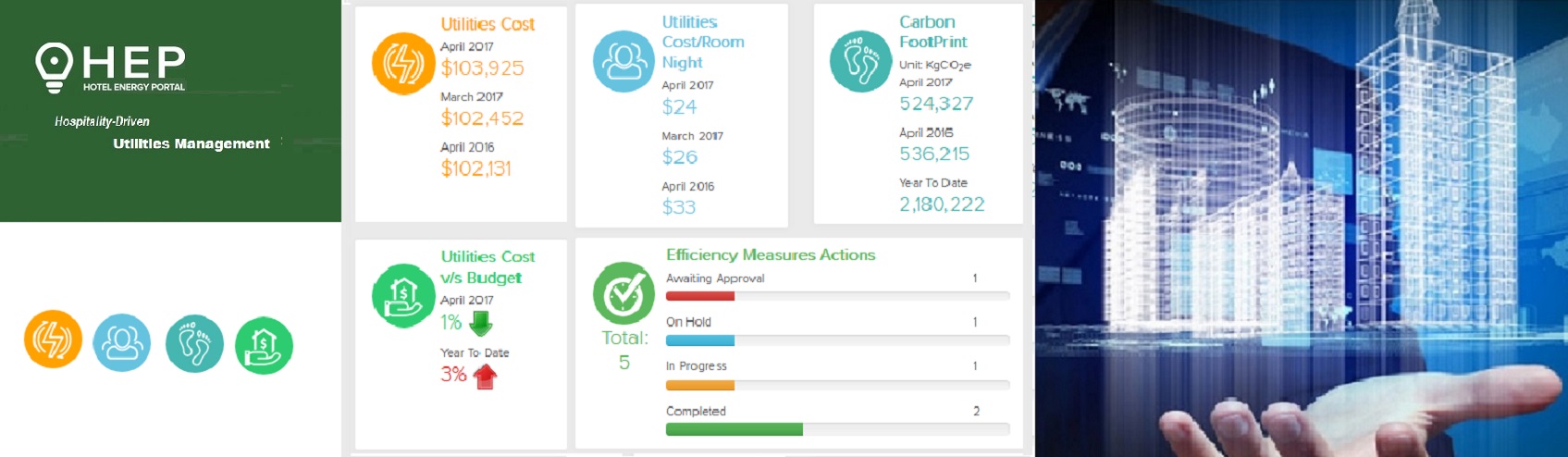Click the HEP lightbulb logo icon

[x=54, y=68]
